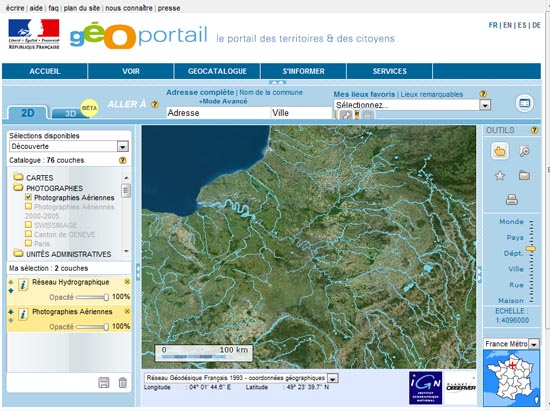The image size is (550, 411).
Task: Select the pan hand tool in Outils
Action: [499, 151]
